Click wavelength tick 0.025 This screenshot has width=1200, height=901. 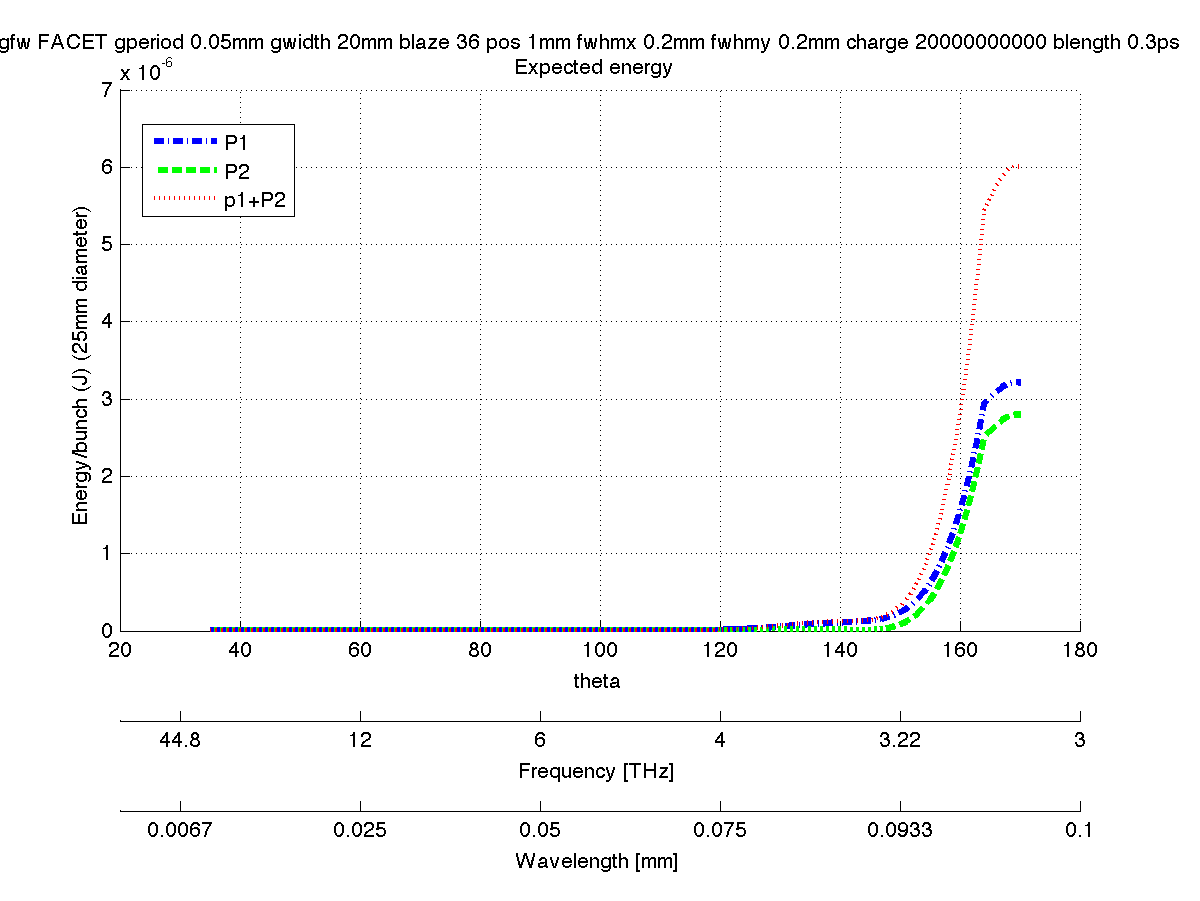(x=360, y=830)
